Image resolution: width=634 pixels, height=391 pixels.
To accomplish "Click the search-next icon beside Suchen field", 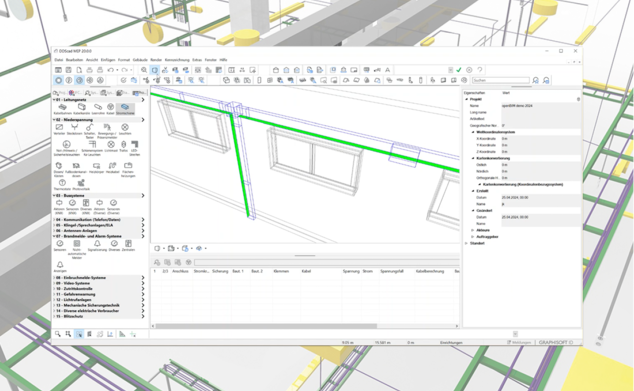I will point(535,80).
